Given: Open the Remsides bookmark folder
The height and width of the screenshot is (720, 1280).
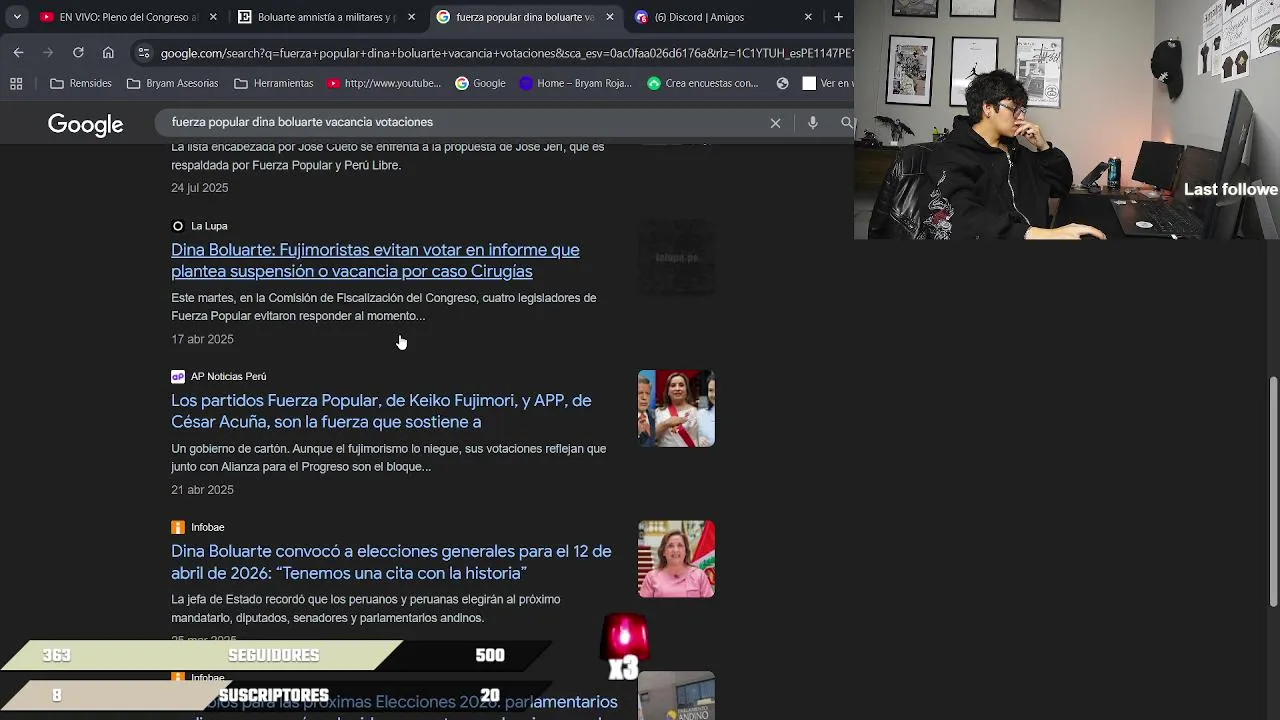Looking at the screenshot, I should [x=81, y=83].
